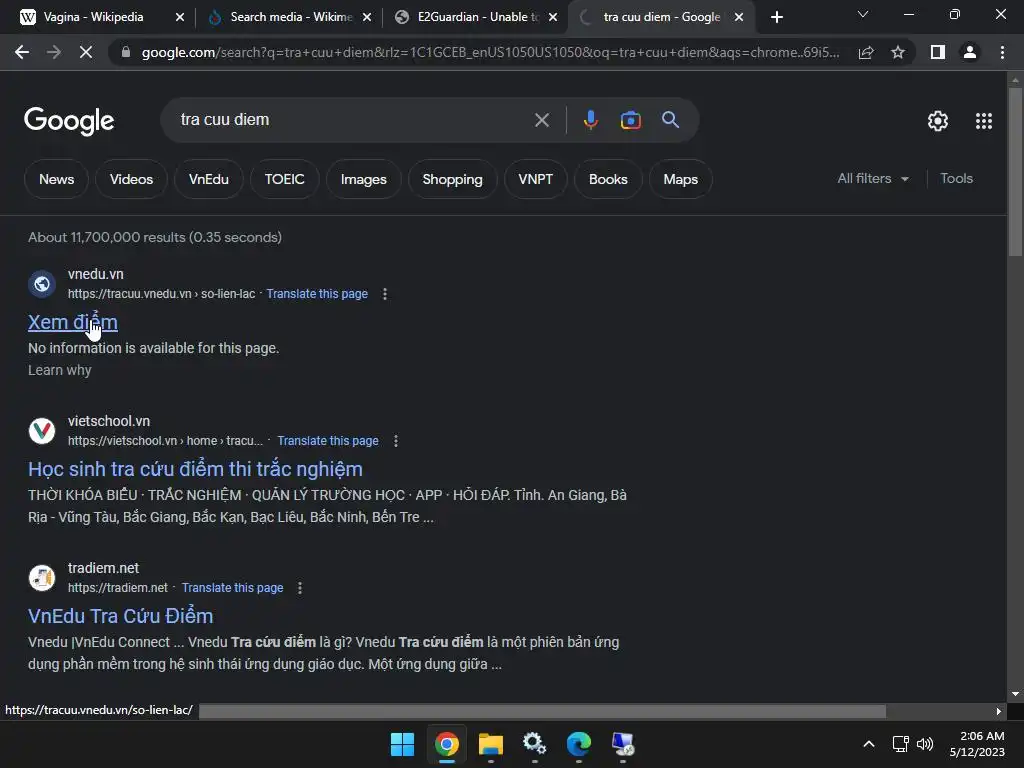Viewport: 1024px width, 768px height.
Task: Close the Search media tab
Action: click(x=367, y=17)
